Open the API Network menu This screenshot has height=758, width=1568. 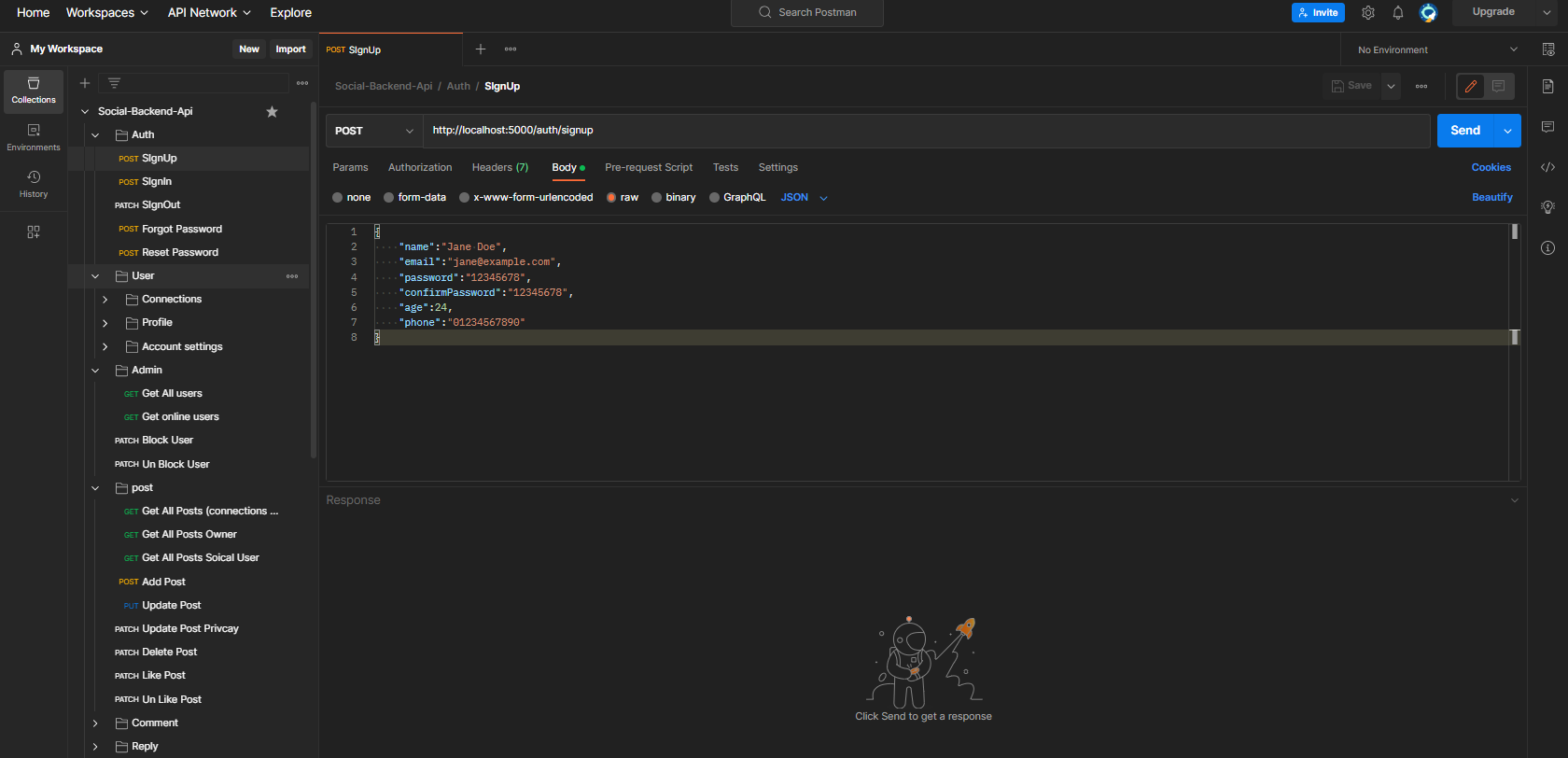pos(209,12)
